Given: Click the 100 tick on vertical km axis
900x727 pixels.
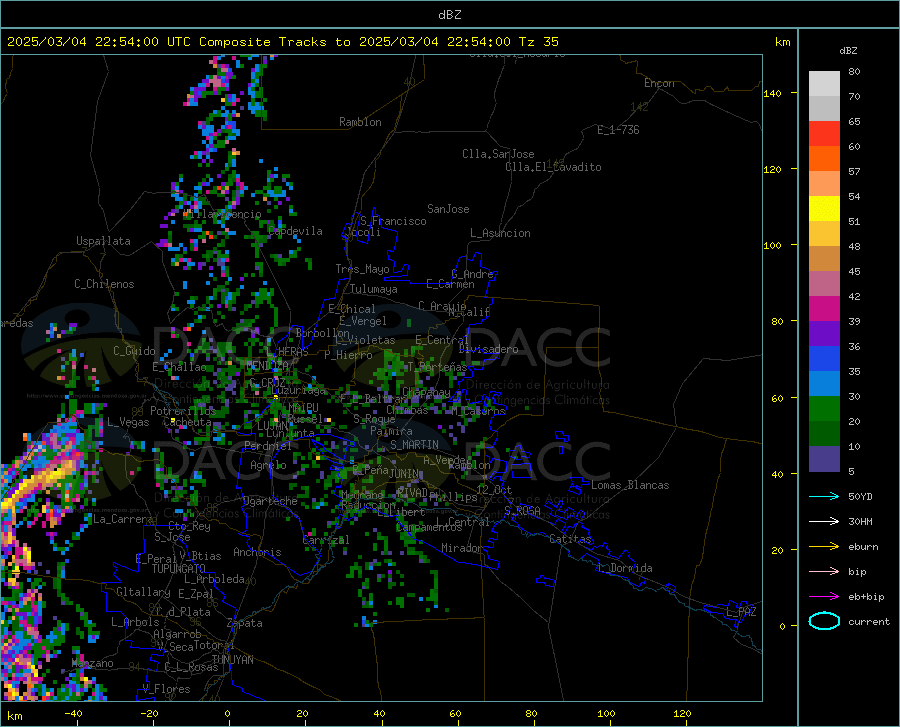Looking at the screenshot, I should coord(772,245).
